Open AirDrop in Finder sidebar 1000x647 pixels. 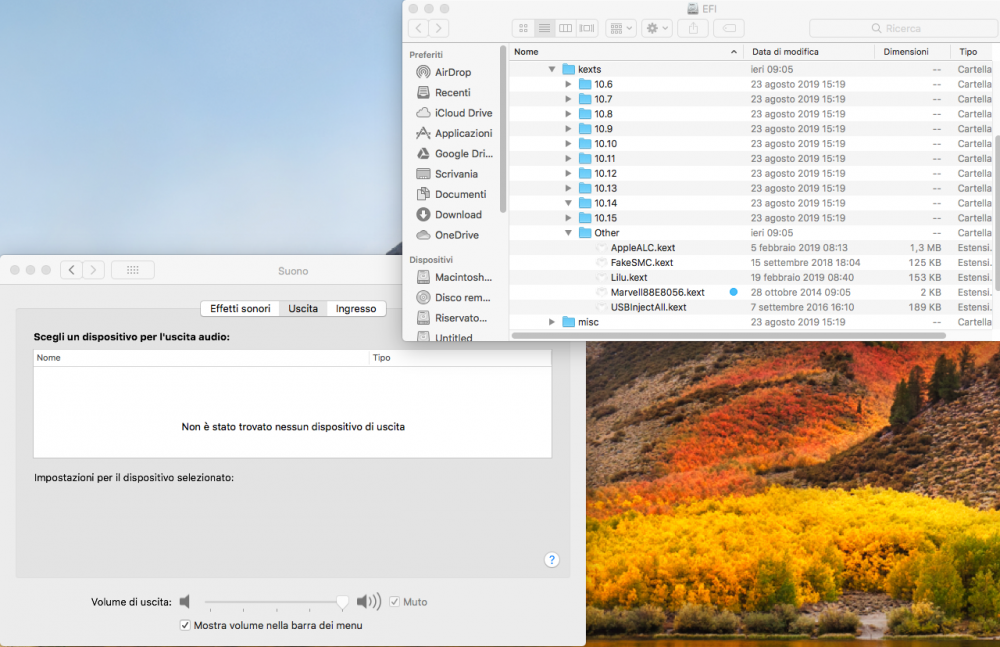(x=444, y=72)
